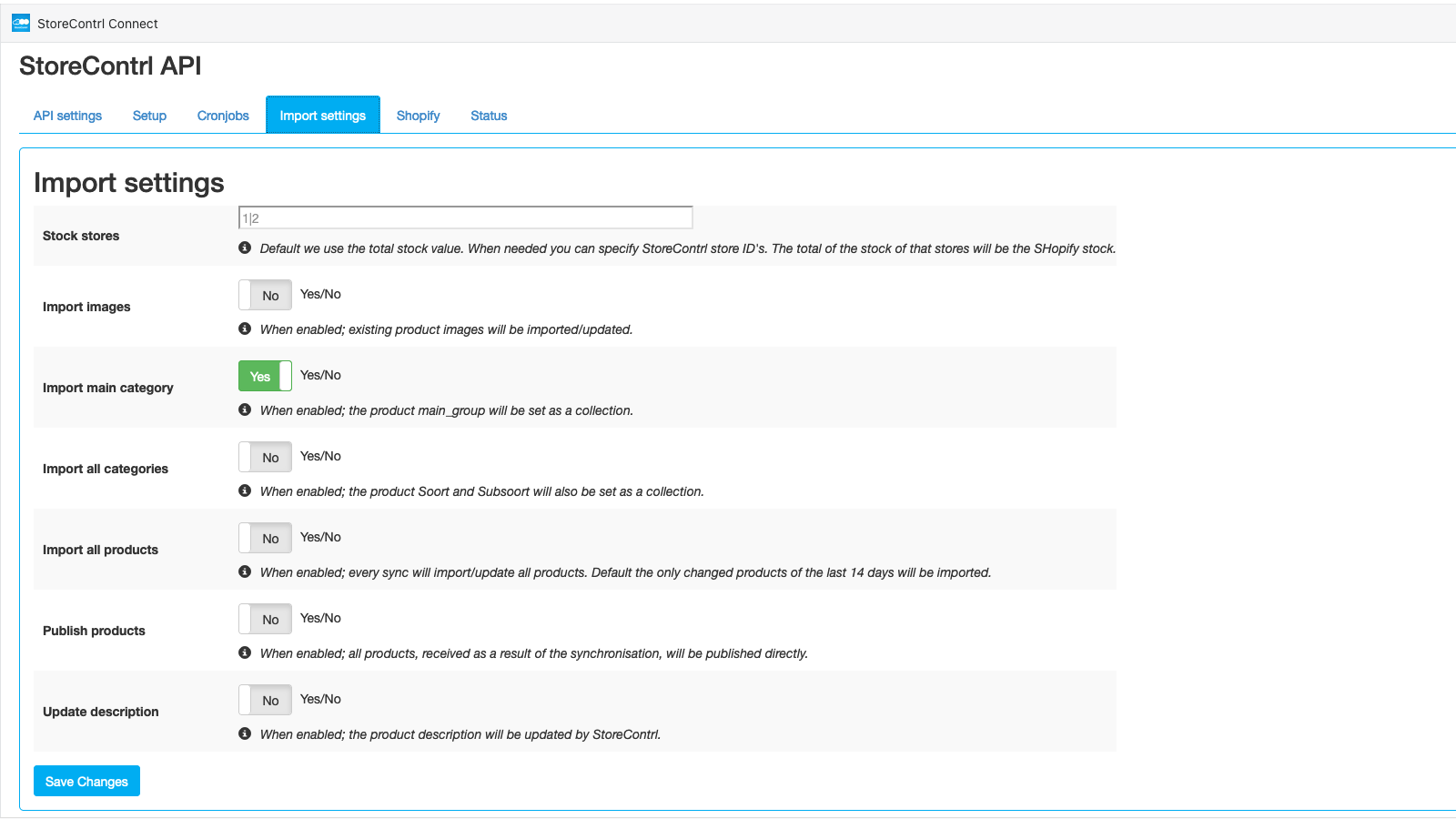Click Yes/No text beside Publish products
The height and width of the screenshot is (819, 1456).
(320, 618)
